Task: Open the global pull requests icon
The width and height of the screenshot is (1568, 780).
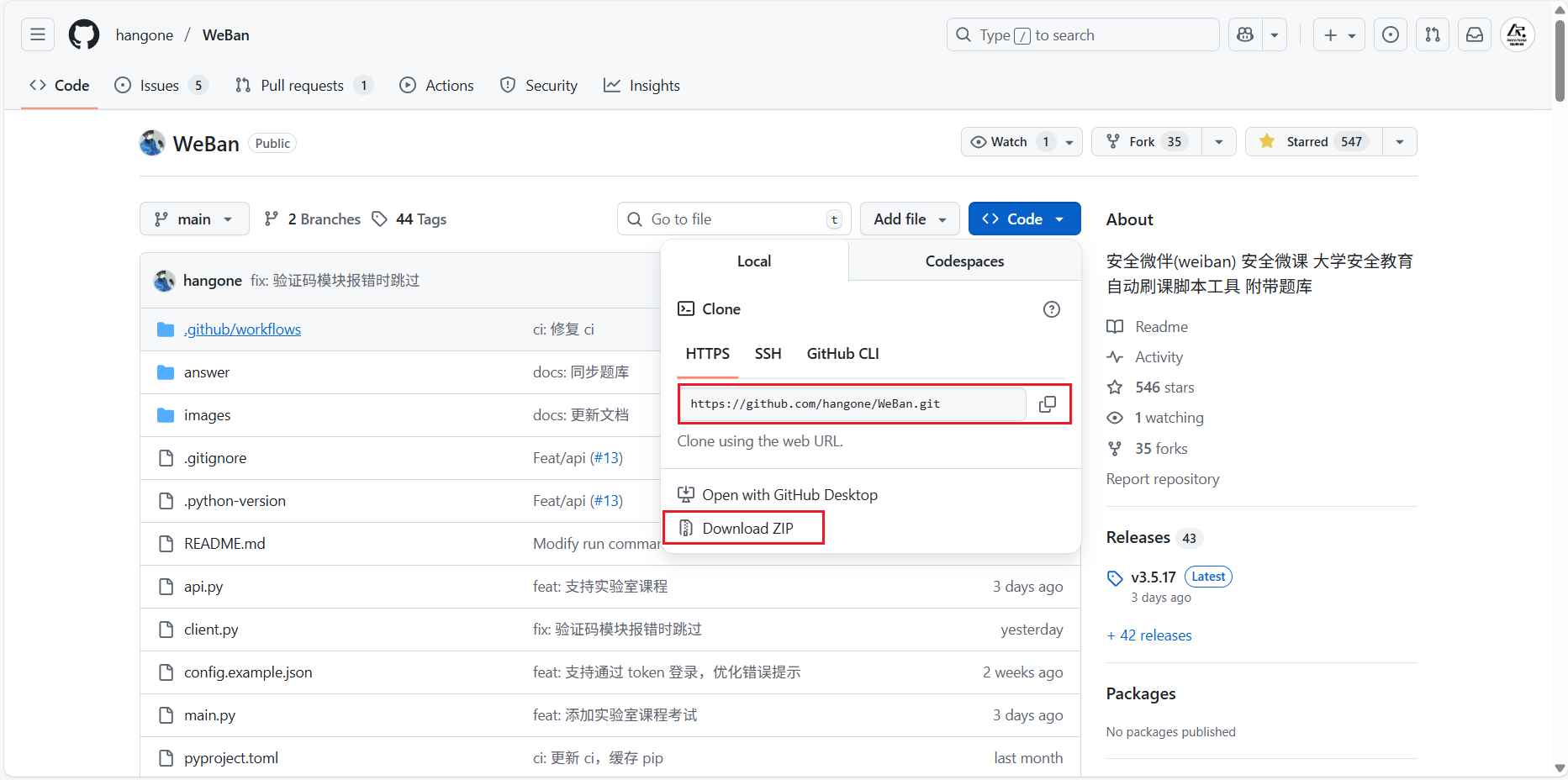Action: coord(1433,35)
